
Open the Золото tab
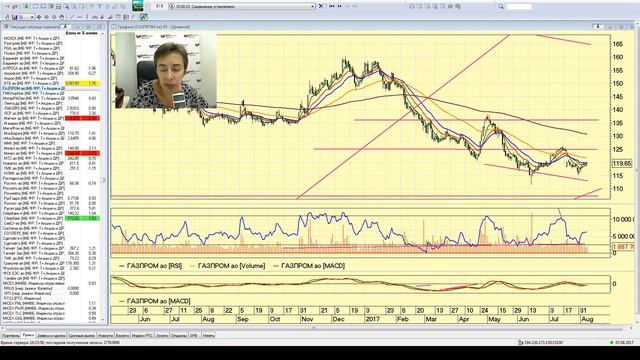pos(162,335)
